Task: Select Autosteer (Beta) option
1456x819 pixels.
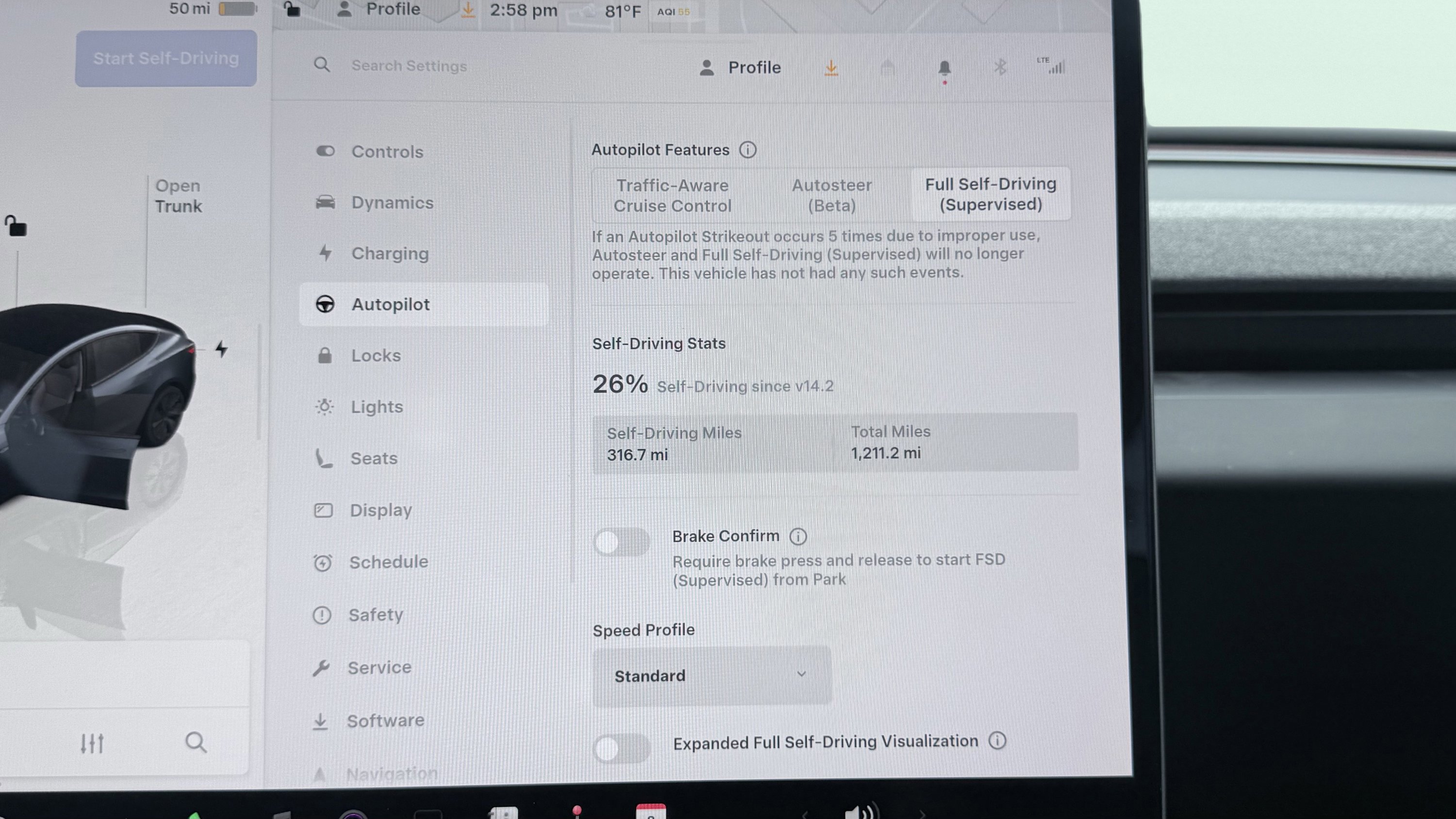Action: point(831,195)
